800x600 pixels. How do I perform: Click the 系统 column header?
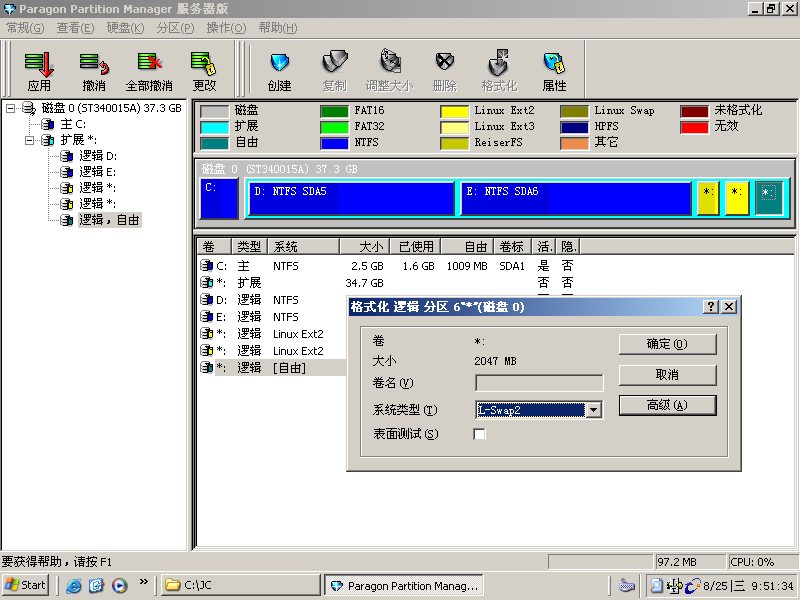pos(304,247)
